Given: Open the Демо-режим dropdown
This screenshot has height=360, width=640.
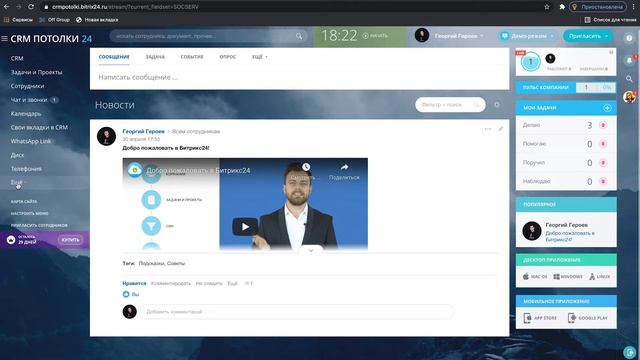Looking at the screenshot, I should coord(527,36).
